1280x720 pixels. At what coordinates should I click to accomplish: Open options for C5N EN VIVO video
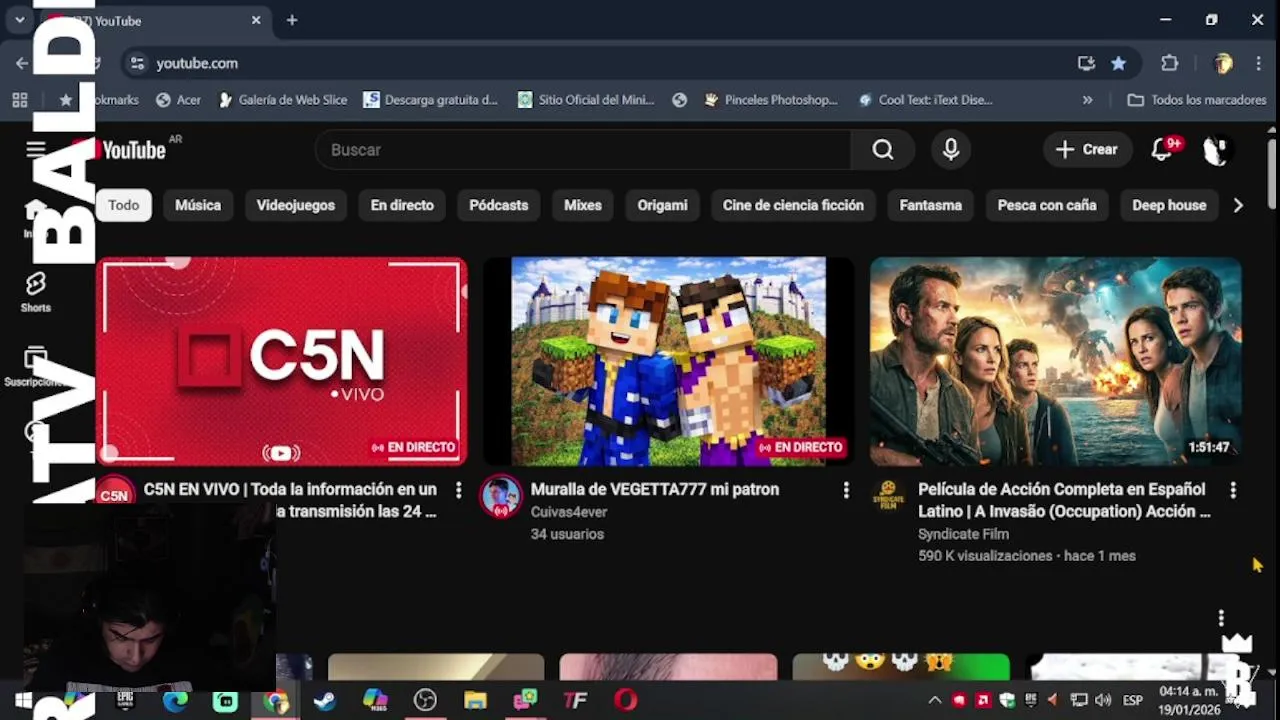[458, 489]
